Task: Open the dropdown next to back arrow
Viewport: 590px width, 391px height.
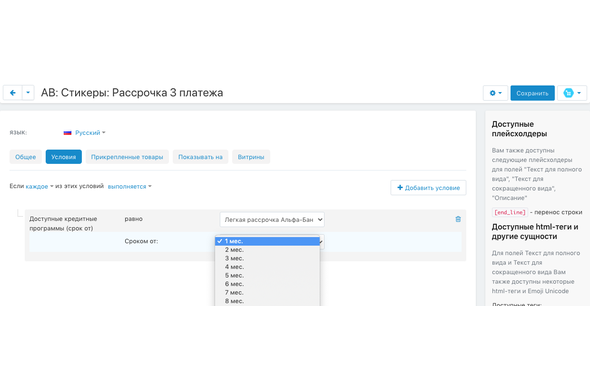Action: pos(28,93)
